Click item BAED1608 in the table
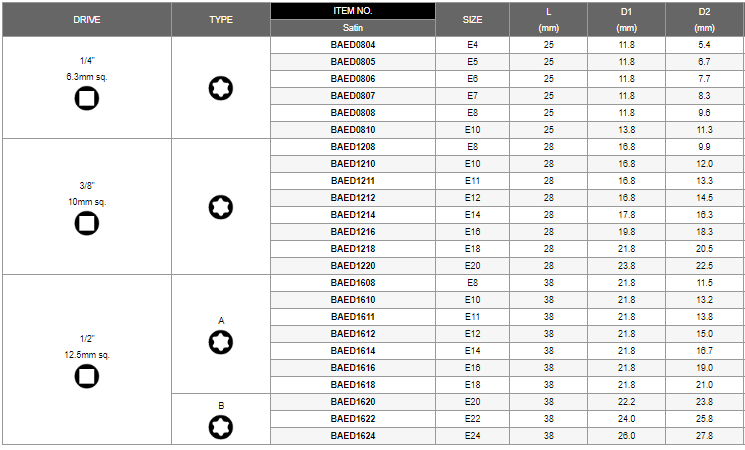745x450 pixels. click(353, 283)
